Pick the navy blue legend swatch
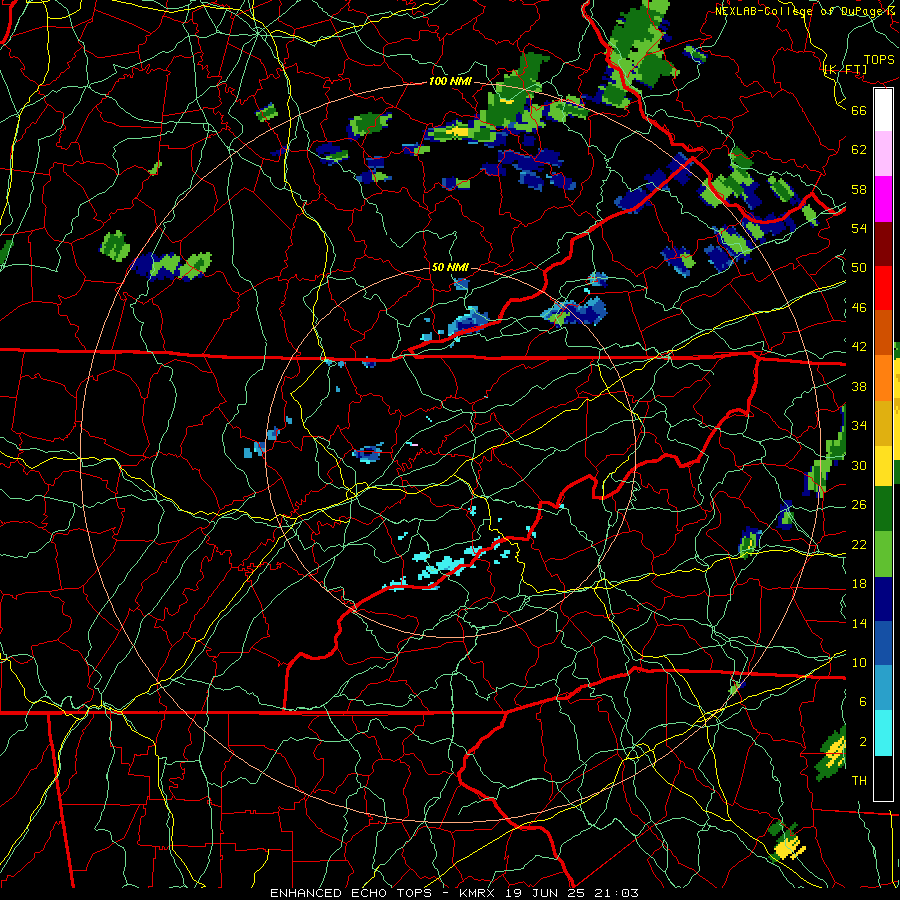This screenshot has width=900, height=900. point(883,599)
